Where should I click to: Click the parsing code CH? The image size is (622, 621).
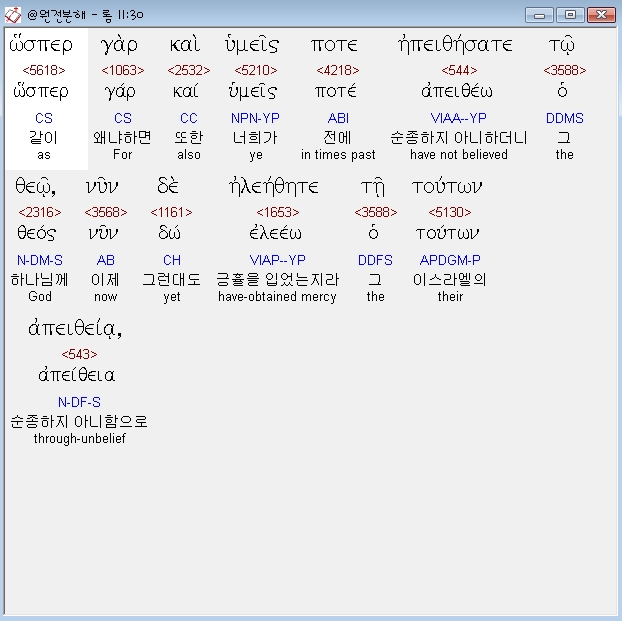pyautogui.click(x=172, y=260)
